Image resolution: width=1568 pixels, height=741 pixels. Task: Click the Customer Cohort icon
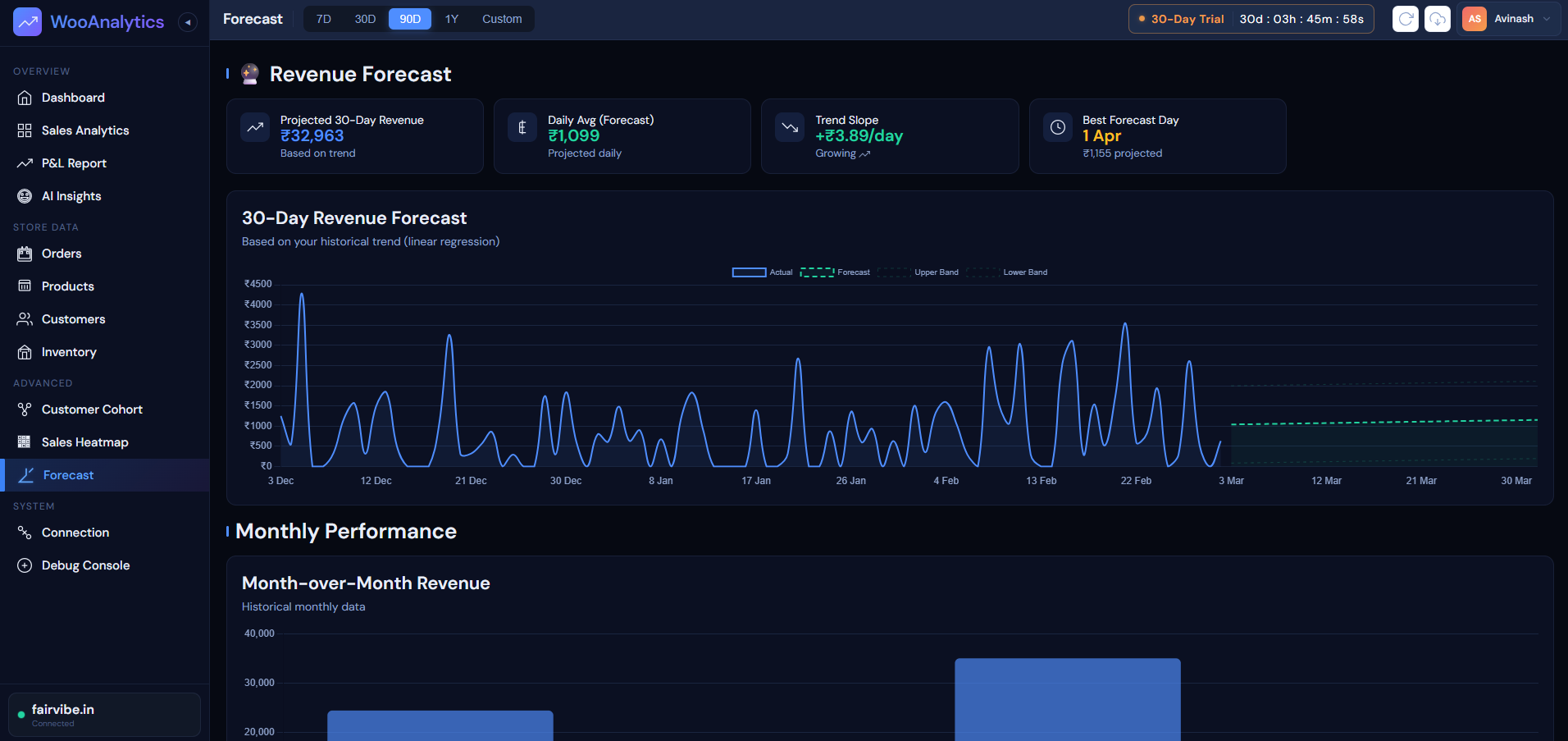(25, 409)
